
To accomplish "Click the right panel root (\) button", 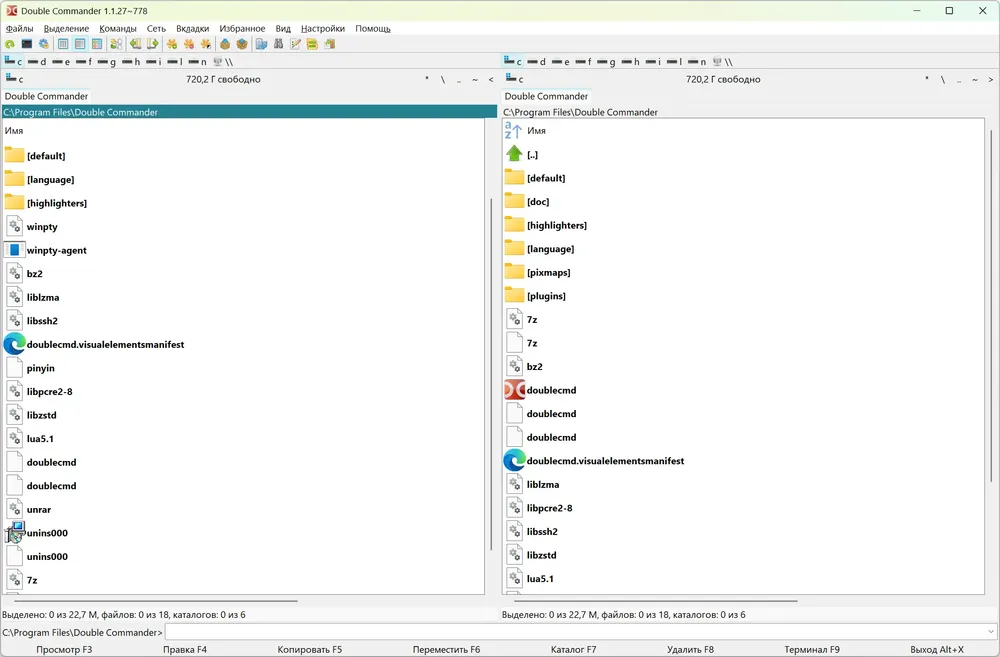I will tap(943, 80).
